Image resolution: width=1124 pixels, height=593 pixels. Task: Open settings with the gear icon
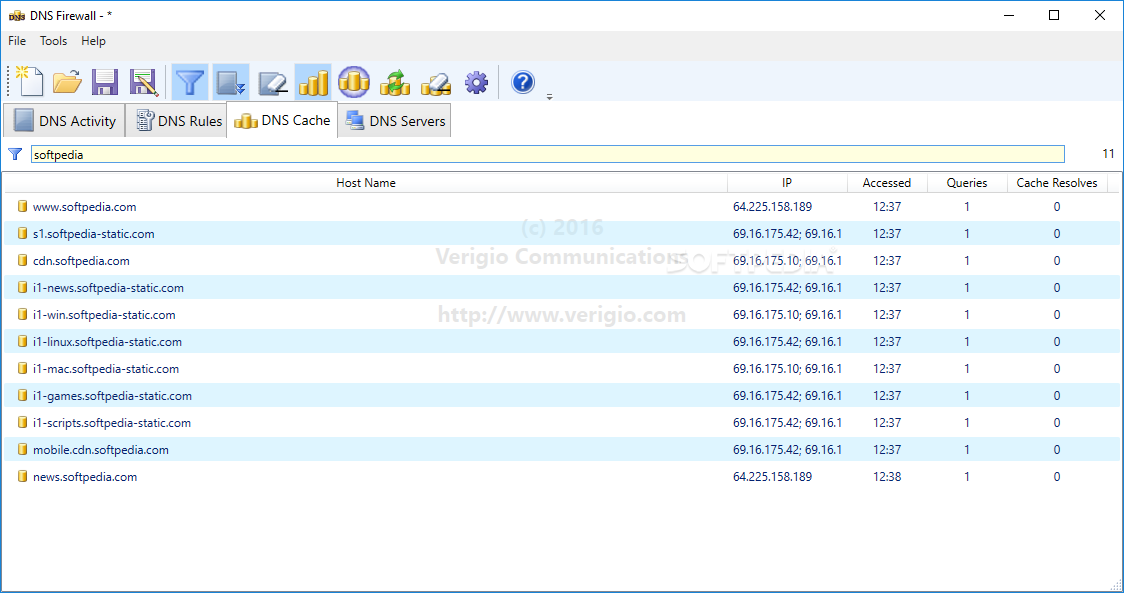476,82
